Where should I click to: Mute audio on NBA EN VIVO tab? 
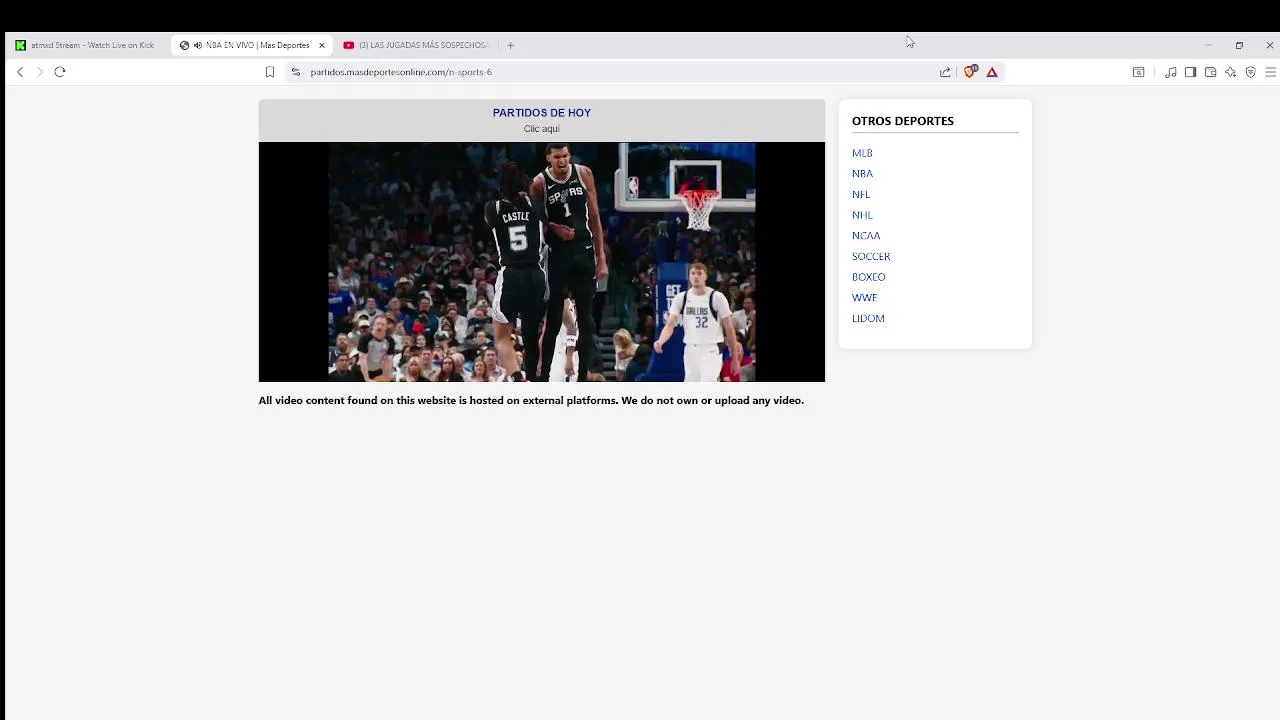[x=198, y=45]
